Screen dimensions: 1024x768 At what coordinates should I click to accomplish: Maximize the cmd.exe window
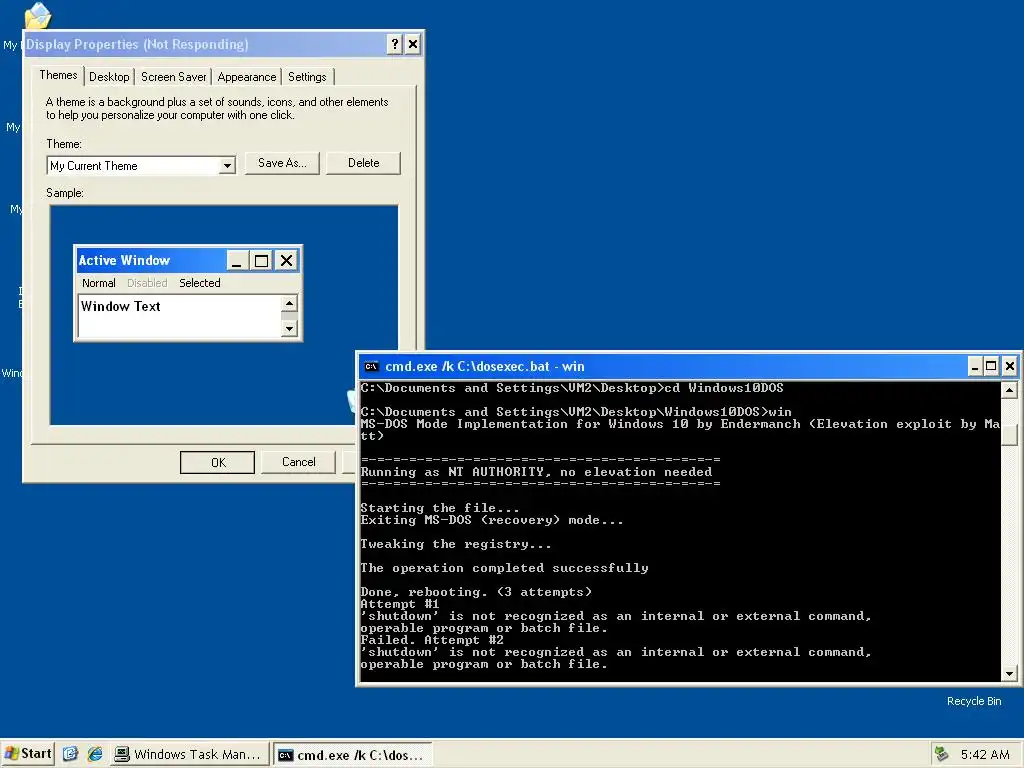coord(991,366)
